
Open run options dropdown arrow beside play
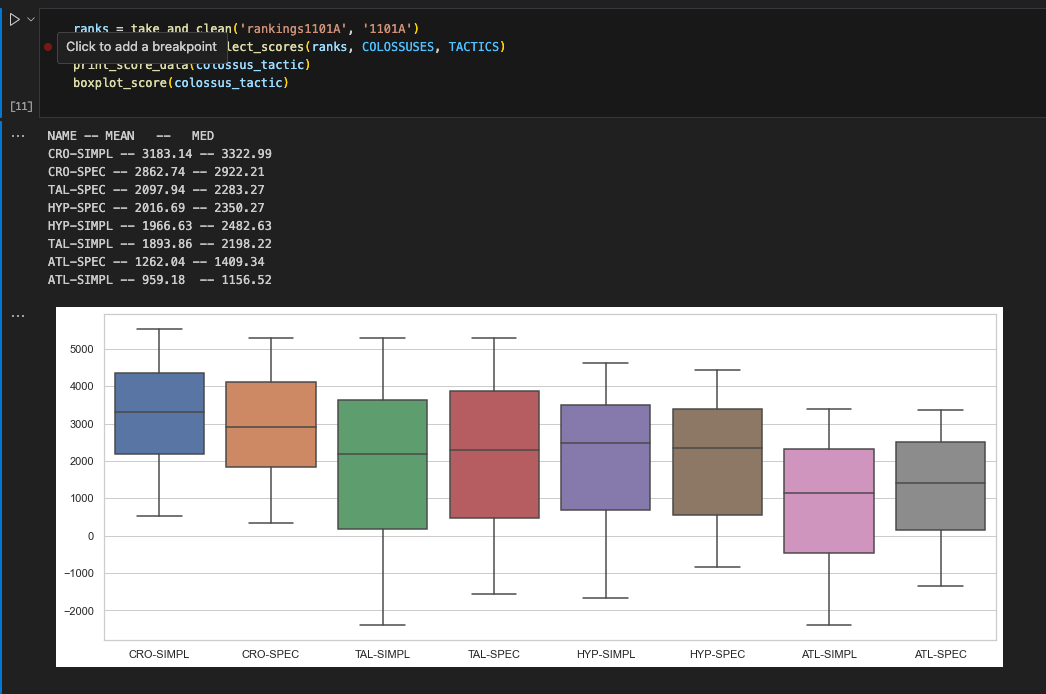point(31,20)
